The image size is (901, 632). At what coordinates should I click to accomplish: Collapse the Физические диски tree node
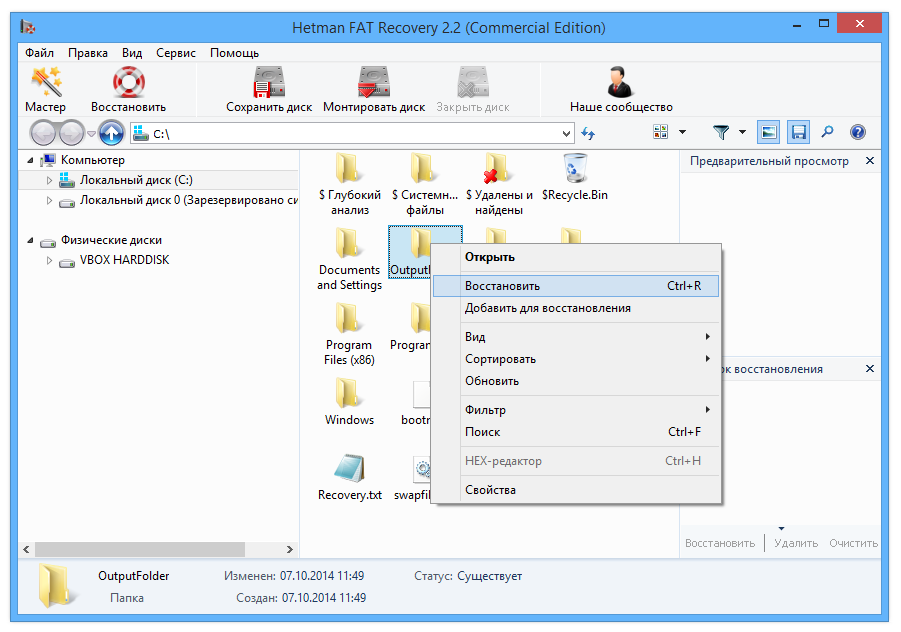point(30,240)
